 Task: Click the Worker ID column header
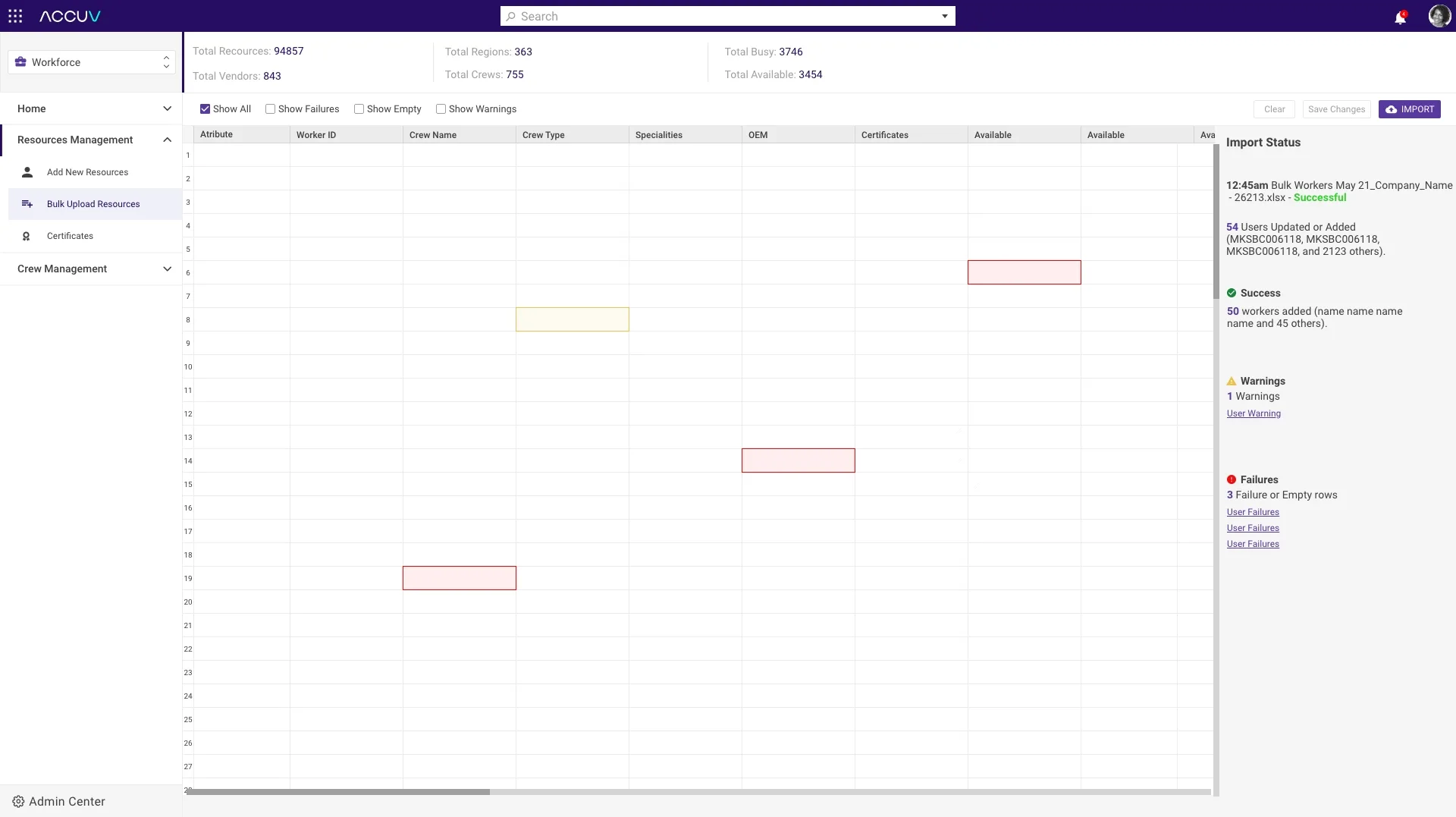pyautogui.click(x=346, y=134)
